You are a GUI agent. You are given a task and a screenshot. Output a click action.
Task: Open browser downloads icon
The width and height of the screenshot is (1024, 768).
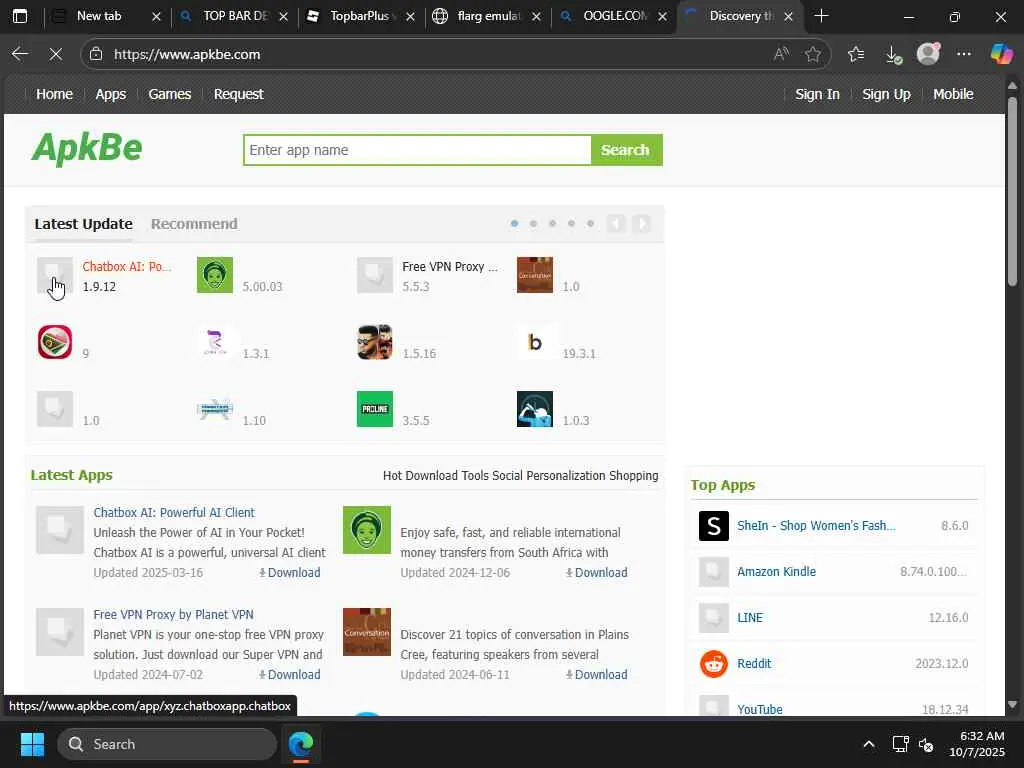tap(893, 54)
